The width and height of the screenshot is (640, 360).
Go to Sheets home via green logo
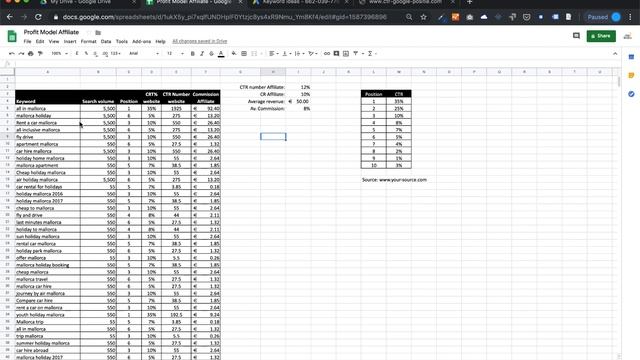[x=12, y=36]
